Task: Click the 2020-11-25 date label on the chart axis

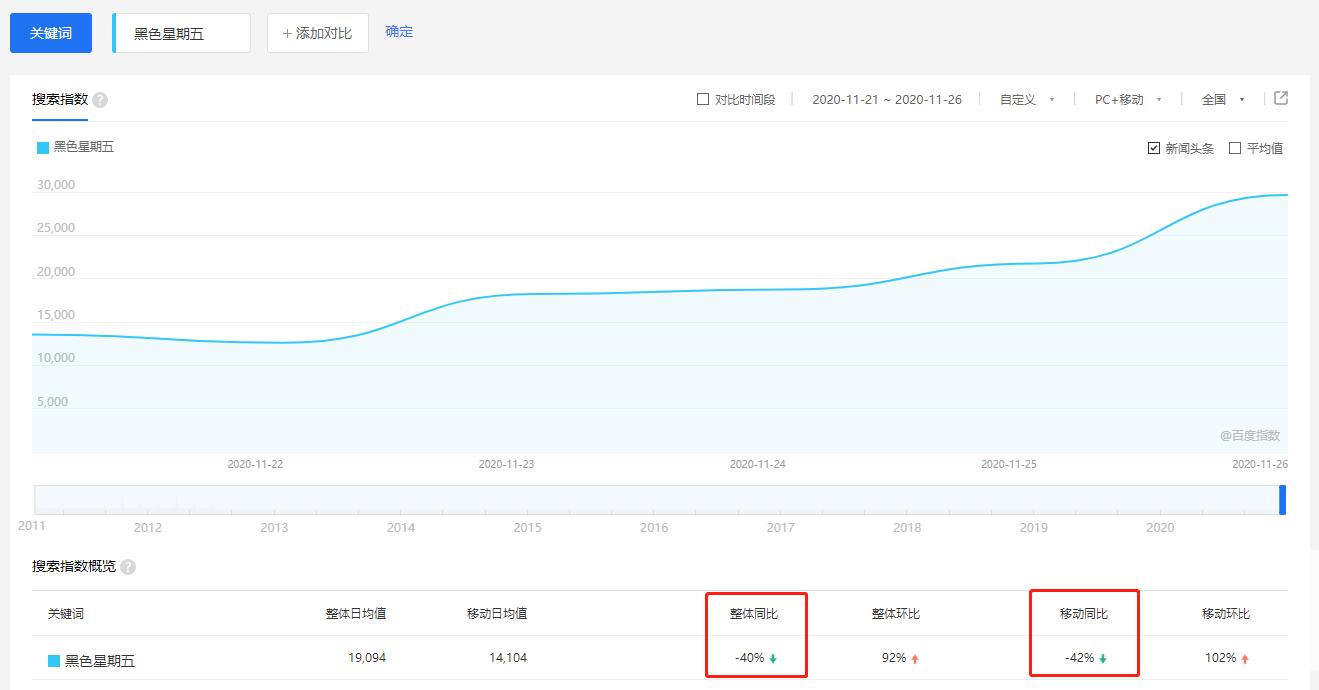Action: 1008,464
